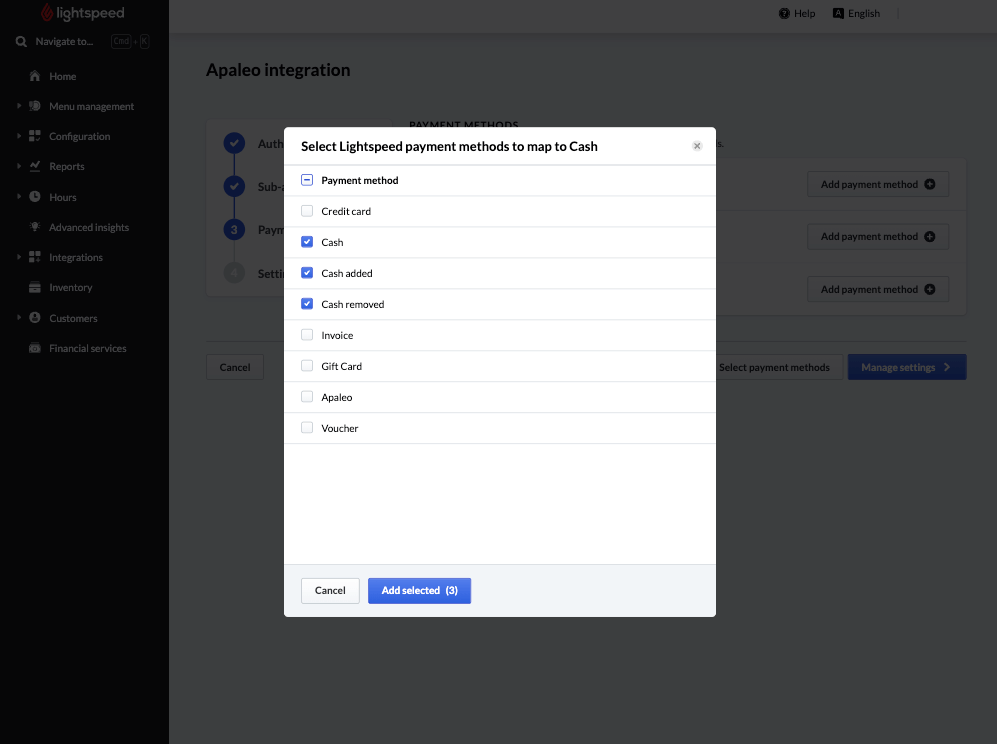
Task: Click plus icon on first Add payment method
Action: 930,184
